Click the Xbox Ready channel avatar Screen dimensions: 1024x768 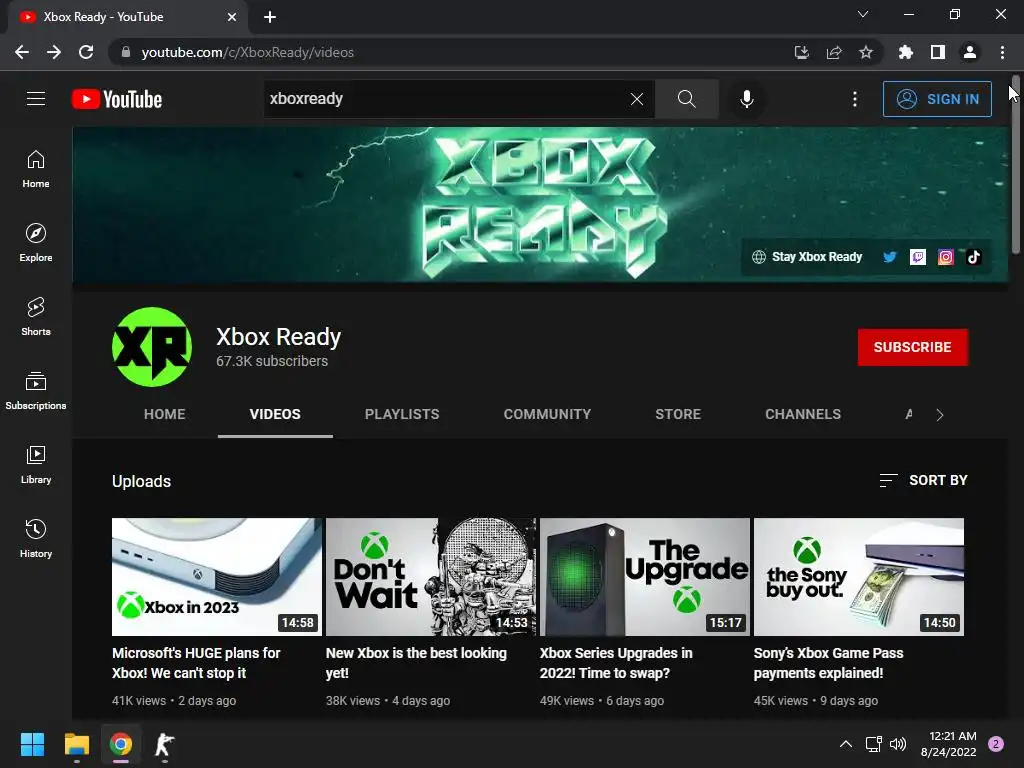click(x=152, y=347)
